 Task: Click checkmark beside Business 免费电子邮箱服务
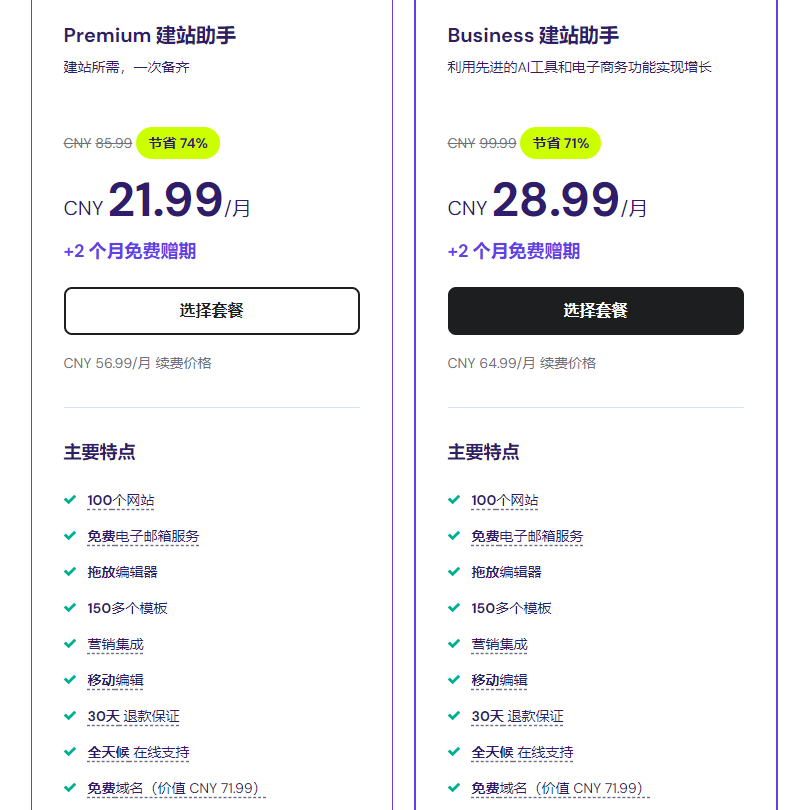point(454,535)
